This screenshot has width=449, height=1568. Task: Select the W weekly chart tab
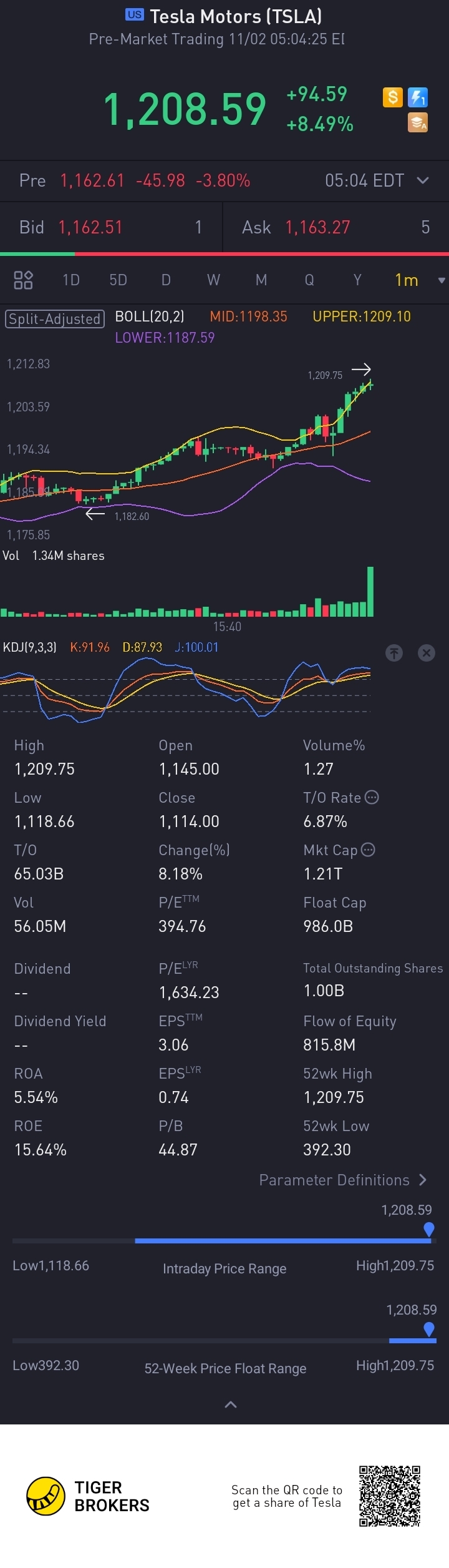213,280
